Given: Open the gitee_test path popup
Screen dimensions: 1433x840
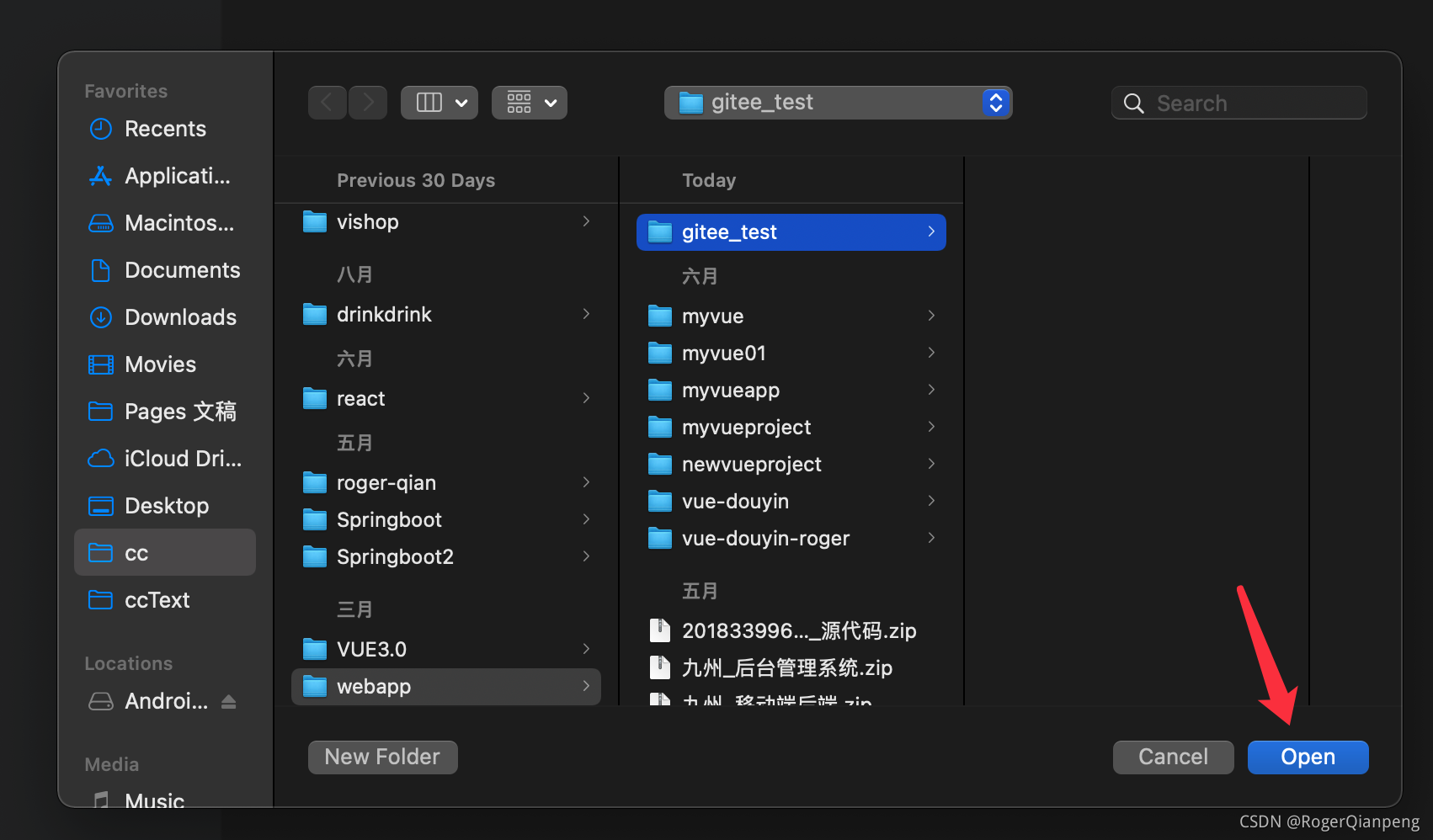Looking at the screenshot, I should coord(838,103).
